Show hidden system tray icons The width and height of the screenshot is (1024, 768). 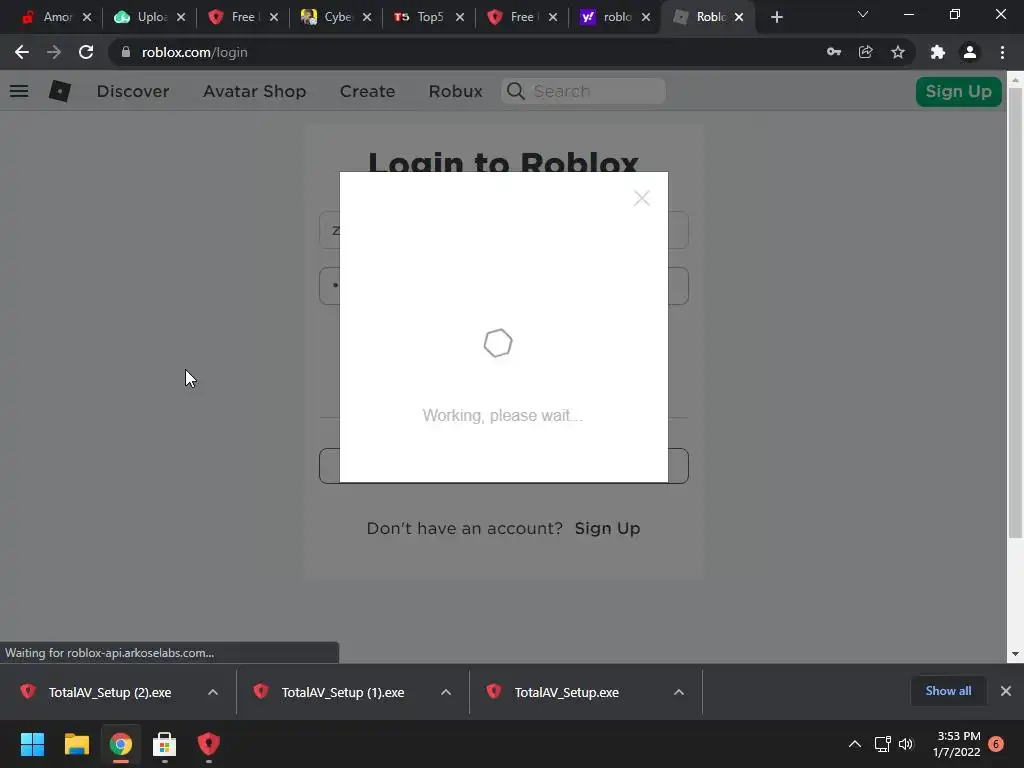coord(854,744)
